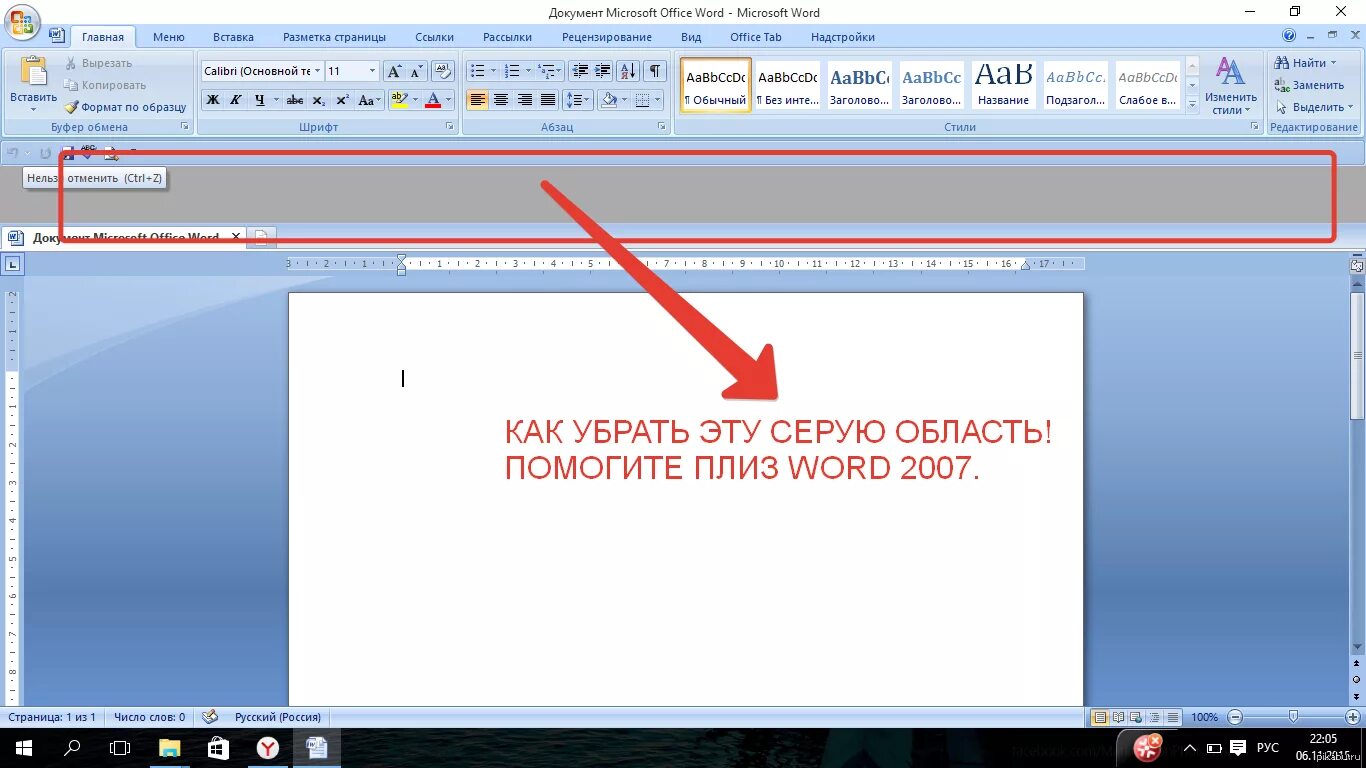Toggle show paragraph marks ¶
This screenshot has height=768, width=1366.
(655, 71)
